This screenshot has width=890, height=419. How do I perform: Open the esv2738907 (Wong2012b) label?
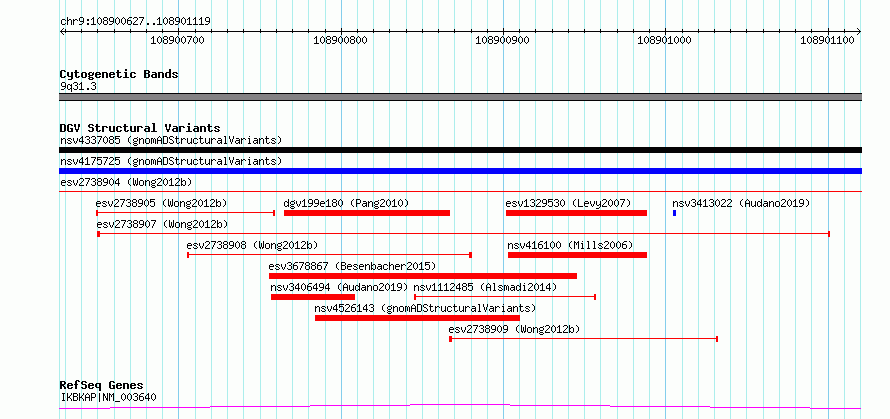(x=161, y=224)
